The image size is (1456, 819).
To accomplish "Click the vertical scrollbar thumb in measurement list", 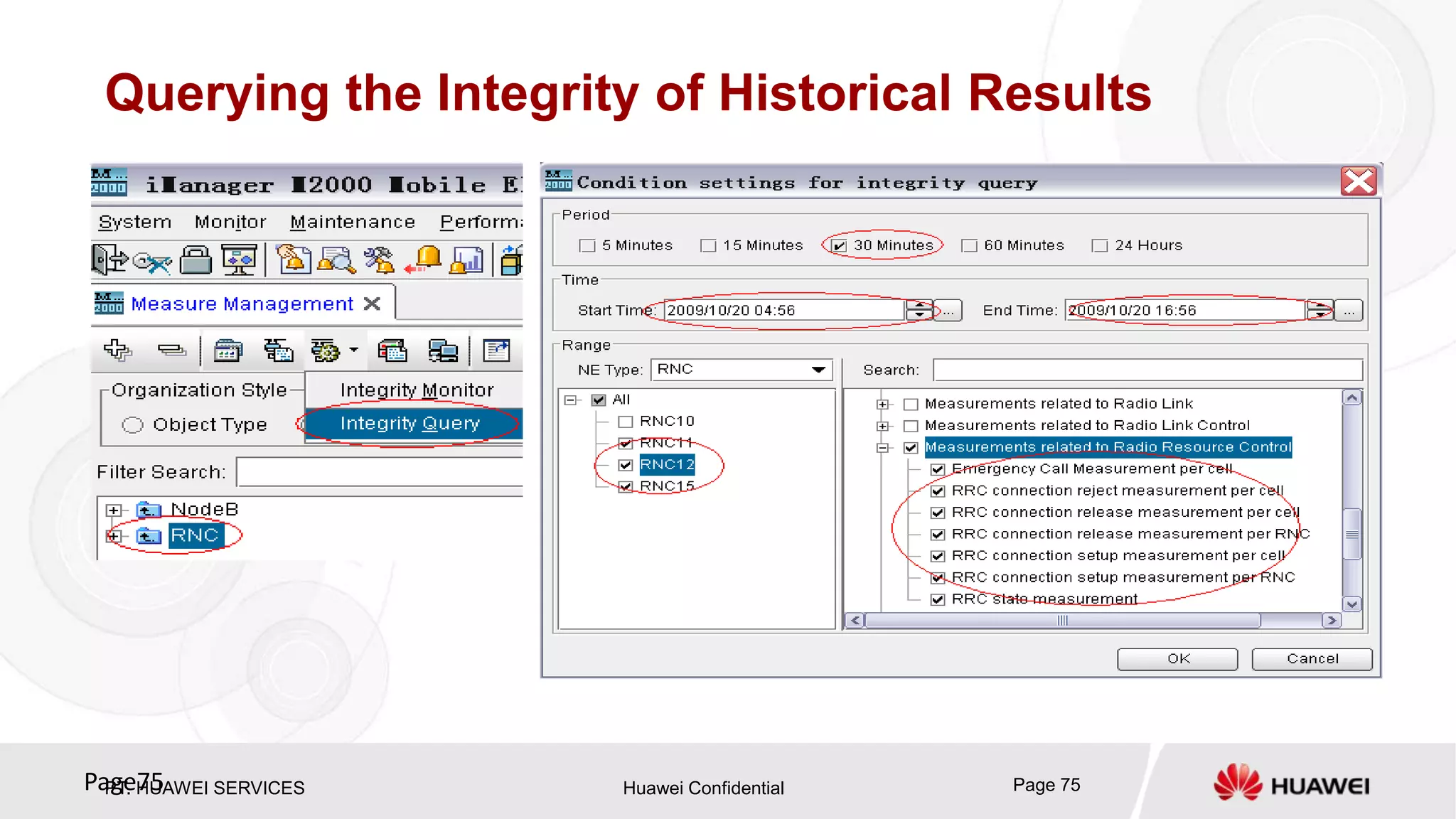I will pyautogui.click(x=1352, y=534).
